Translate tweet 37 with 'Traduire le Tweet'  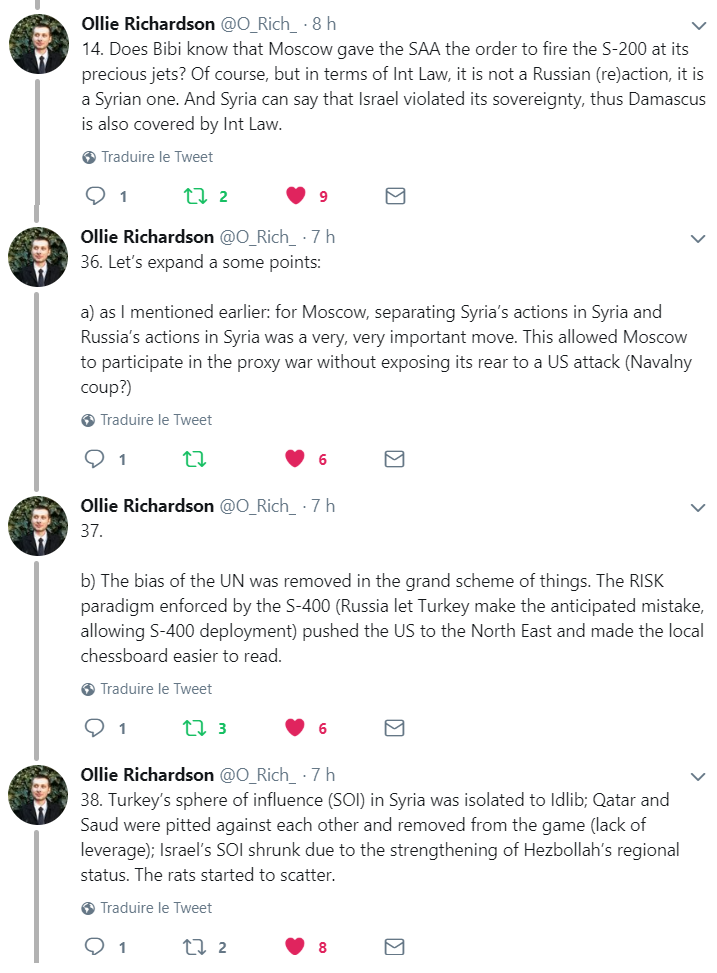click(x=156, y=689)
